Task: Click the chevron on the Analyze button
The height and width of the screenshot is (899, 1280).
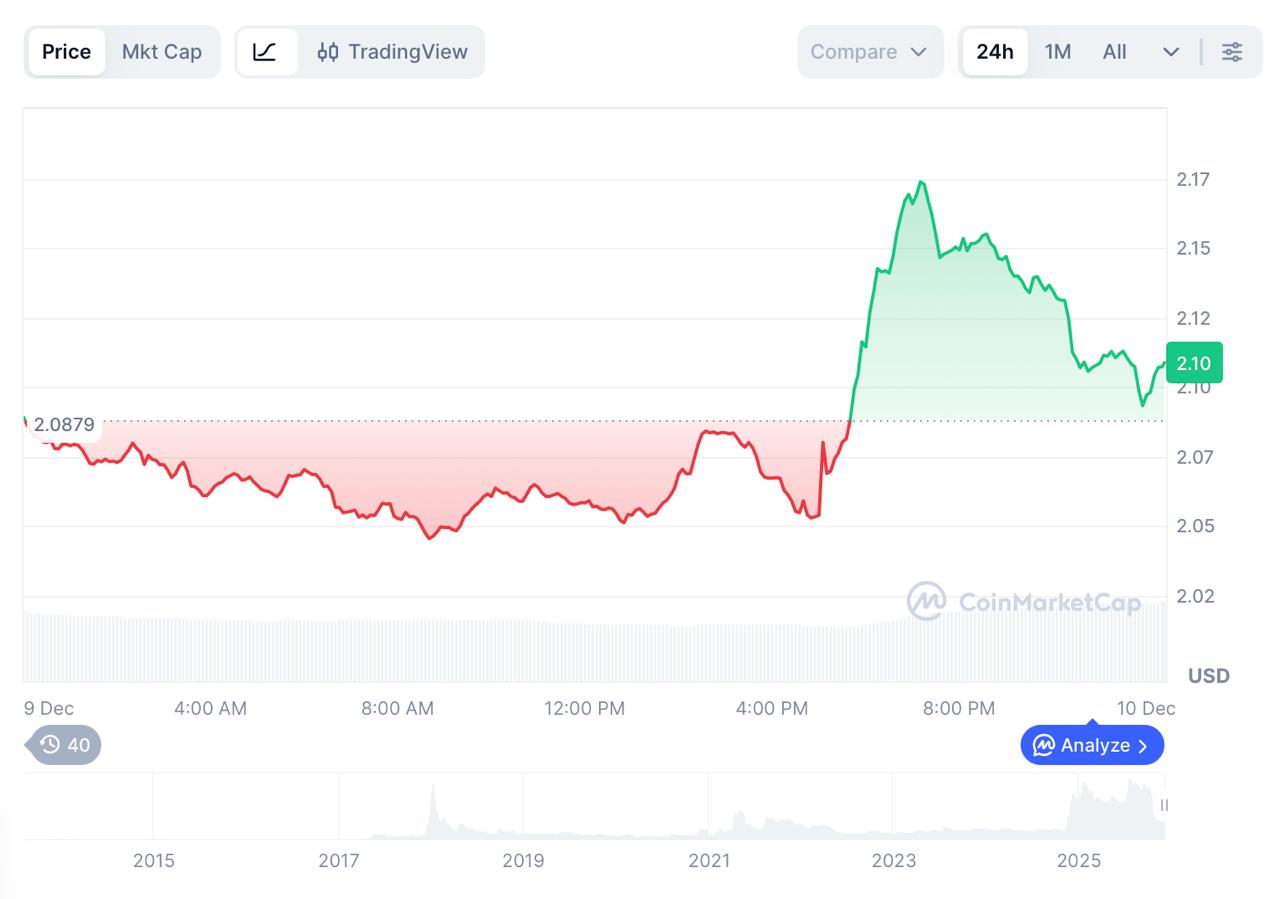Action: pos(1142,745)
